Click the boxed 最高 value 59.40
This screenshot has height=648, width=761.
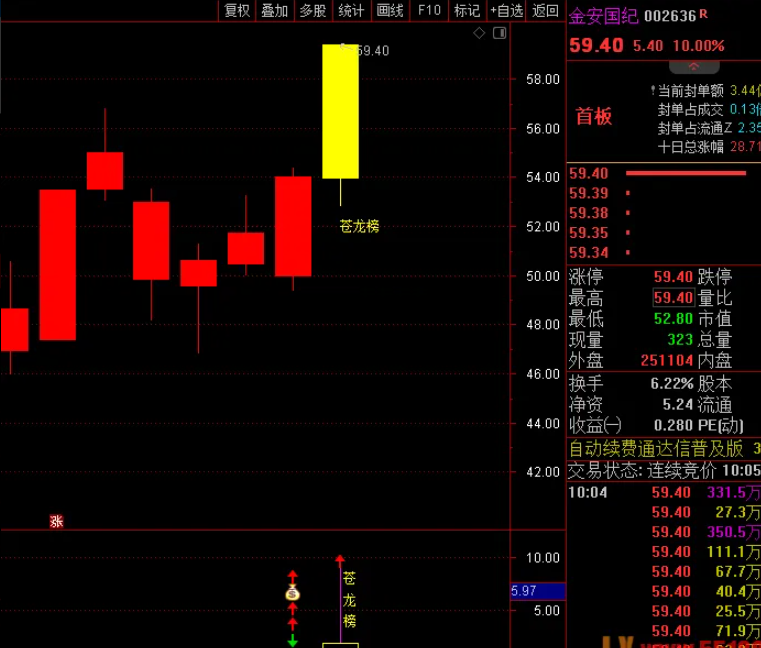click(x=673, y=298)
